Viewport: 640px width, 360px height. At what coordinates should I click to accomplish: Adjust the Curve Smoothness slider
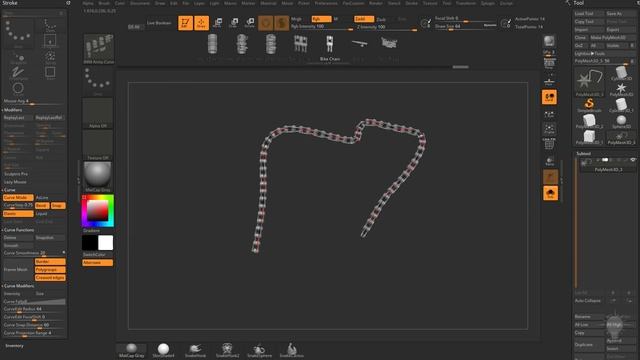tap(34, 253)
